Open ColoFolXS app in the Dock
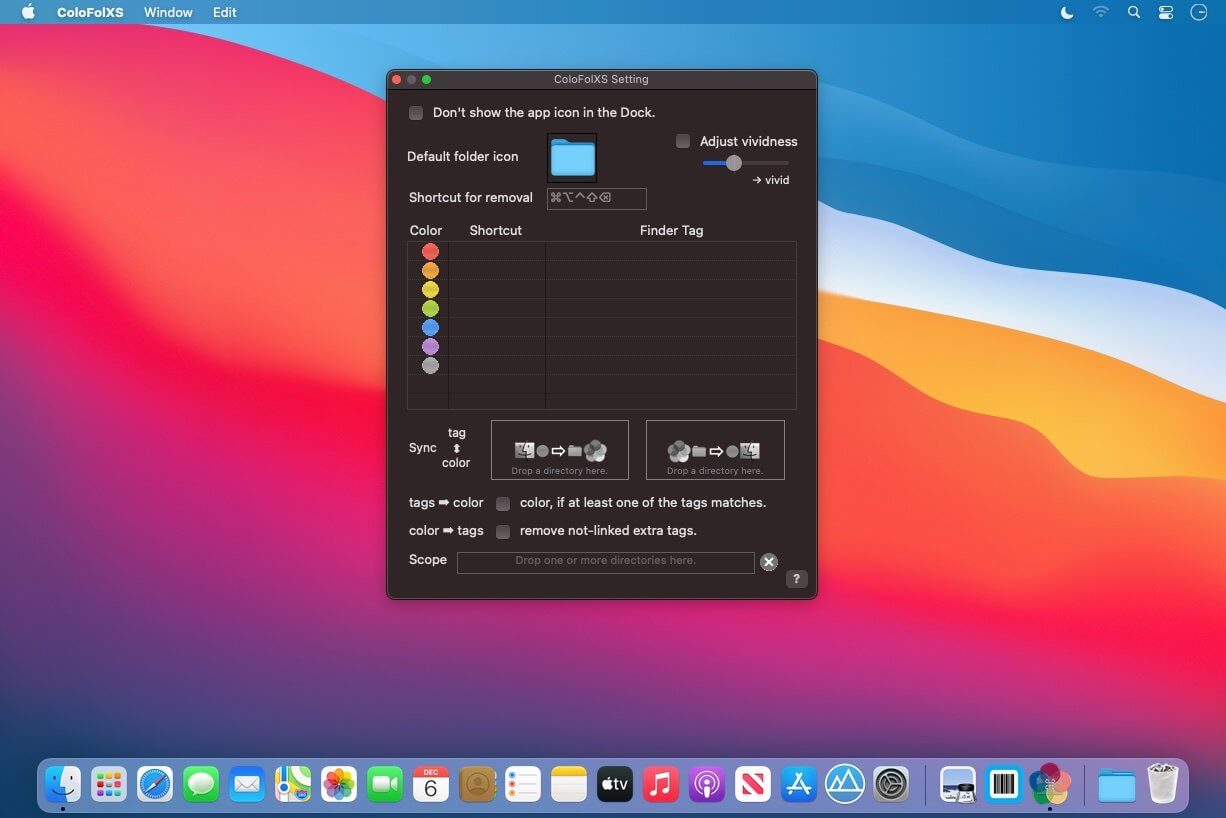 (x=1050, y=785)
